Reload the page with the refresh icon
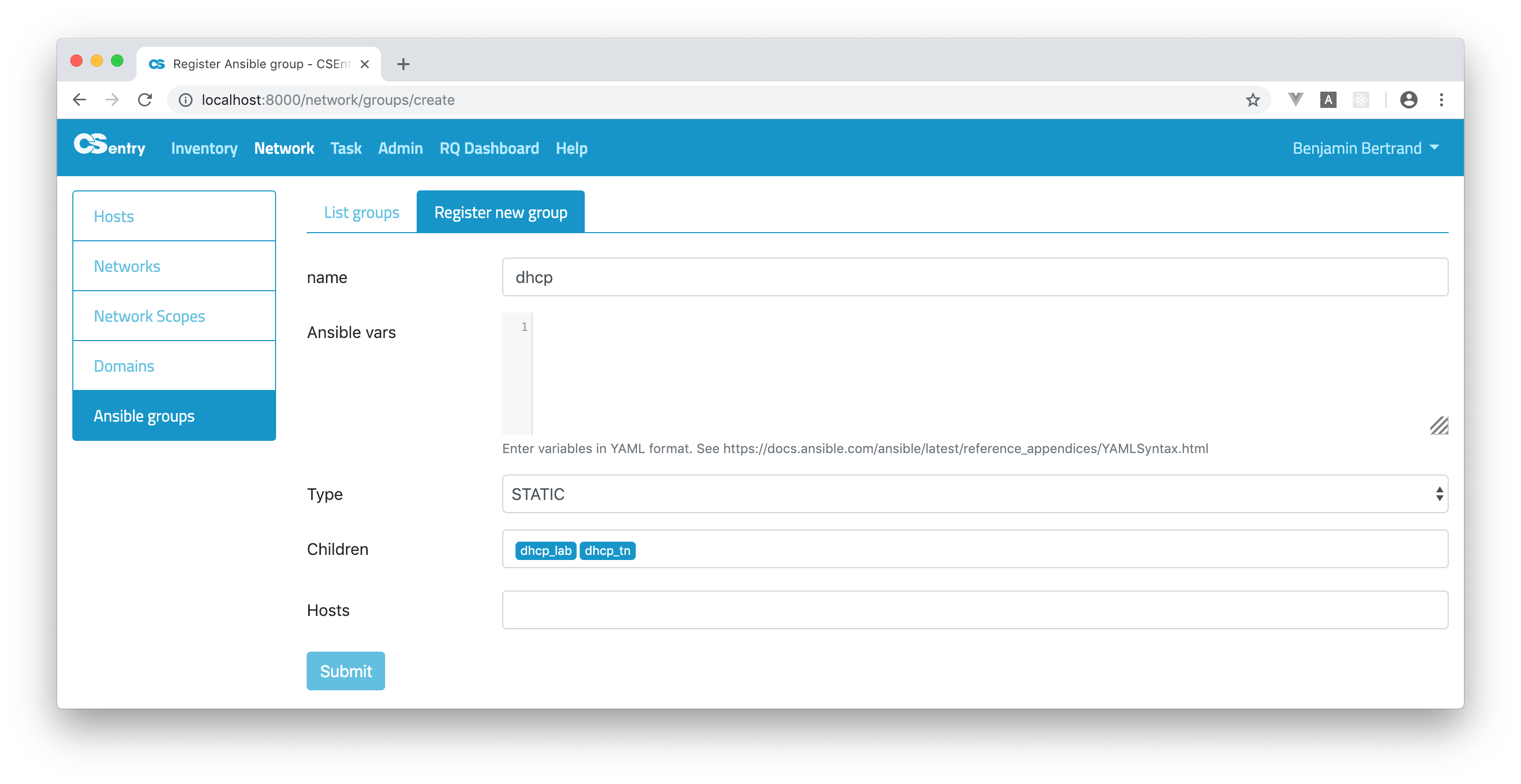Viewport: 1521px width, 784px height. tap(145, 100)
